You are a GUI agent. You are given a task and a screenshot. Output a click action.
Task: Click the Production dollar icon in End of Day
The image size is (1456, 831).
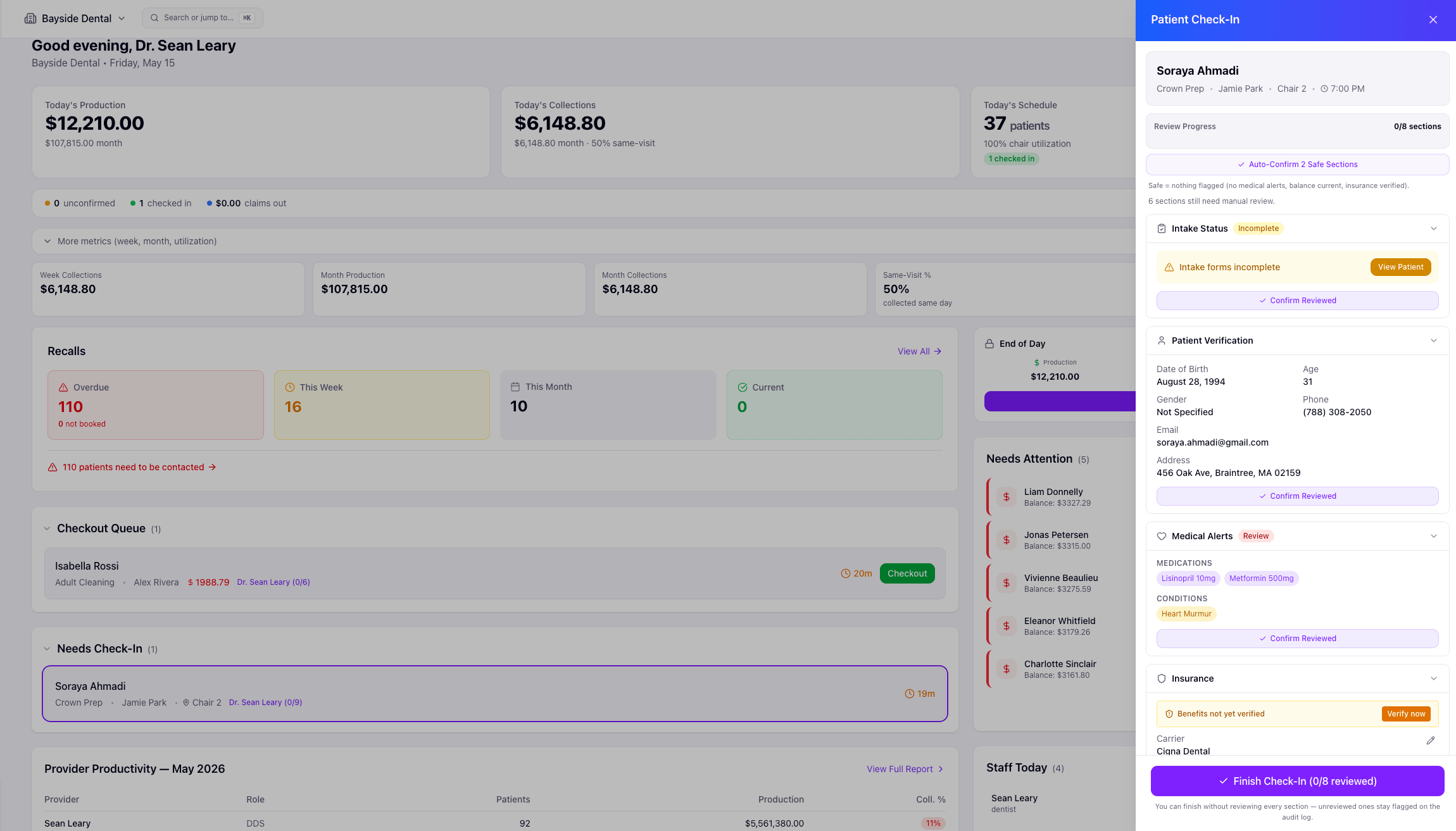click(1037, 363)
